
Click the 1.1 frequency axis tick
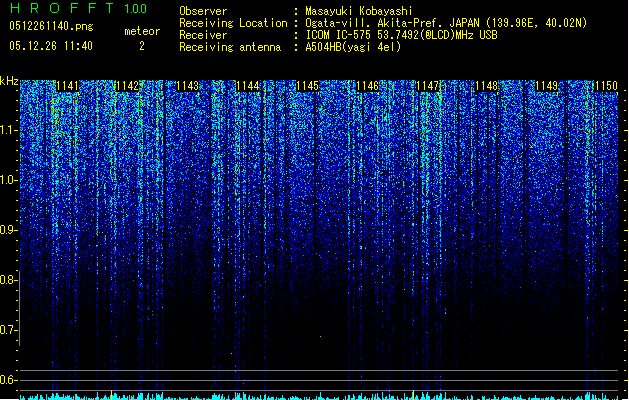coord(9,131)
